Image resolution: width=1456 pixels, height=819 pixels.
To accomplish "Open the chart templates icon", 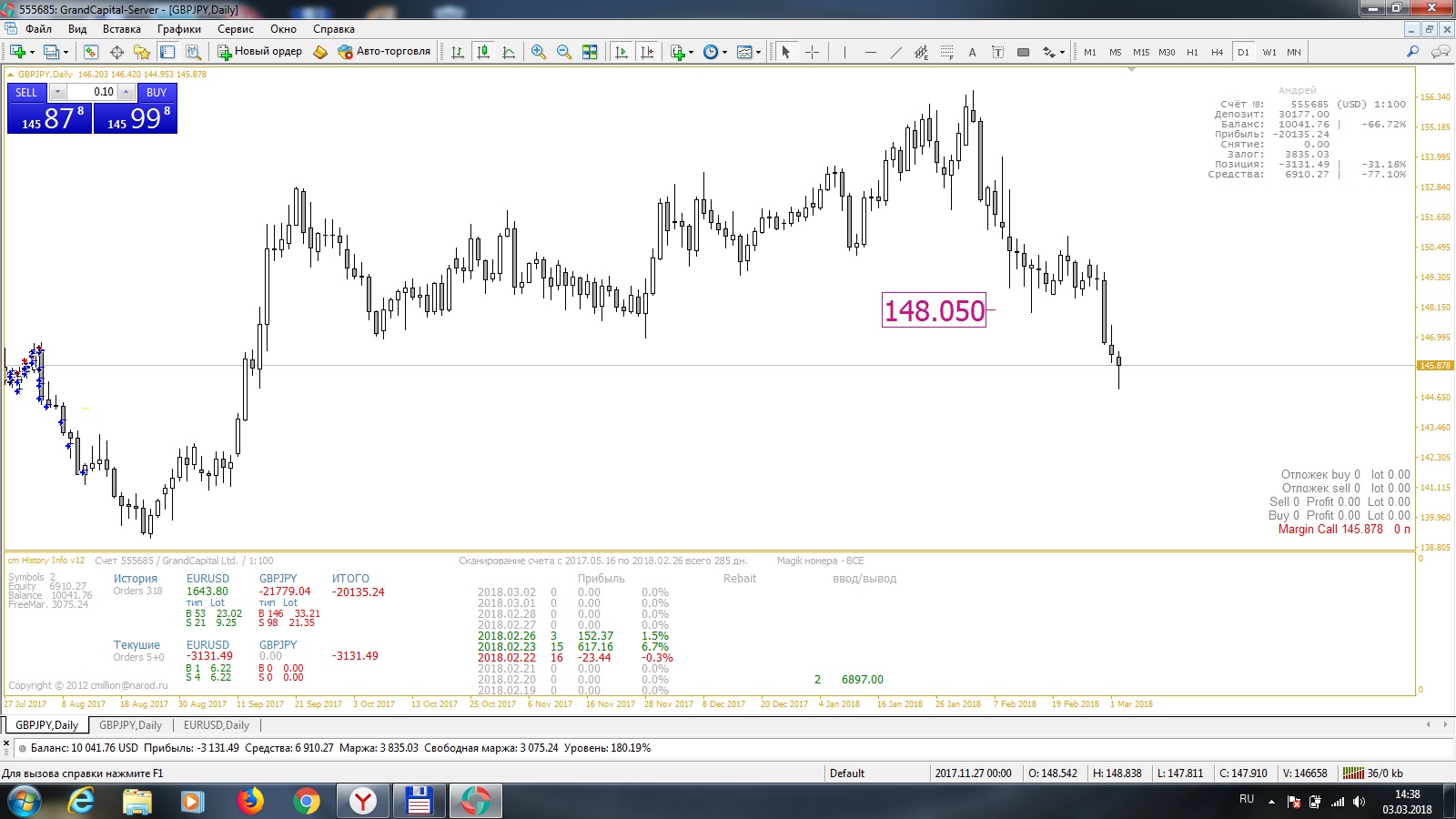I will coord(744,52).
